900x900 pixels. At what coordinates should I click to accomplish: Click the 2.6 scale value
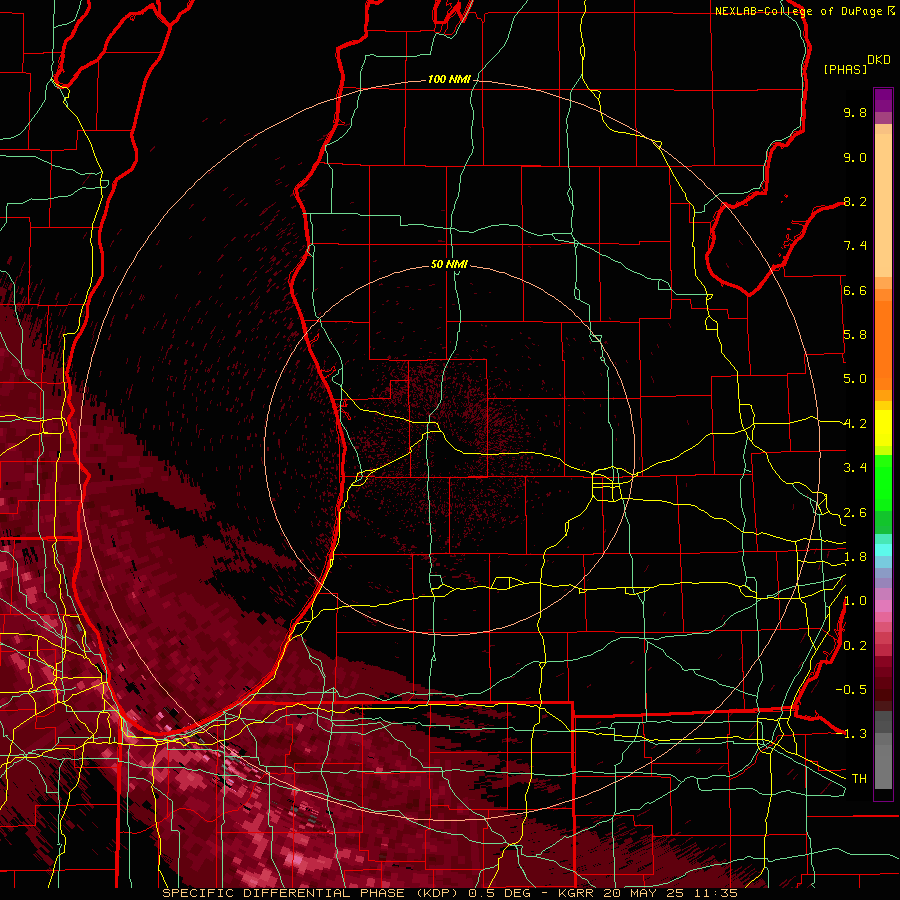click(855, 512)
